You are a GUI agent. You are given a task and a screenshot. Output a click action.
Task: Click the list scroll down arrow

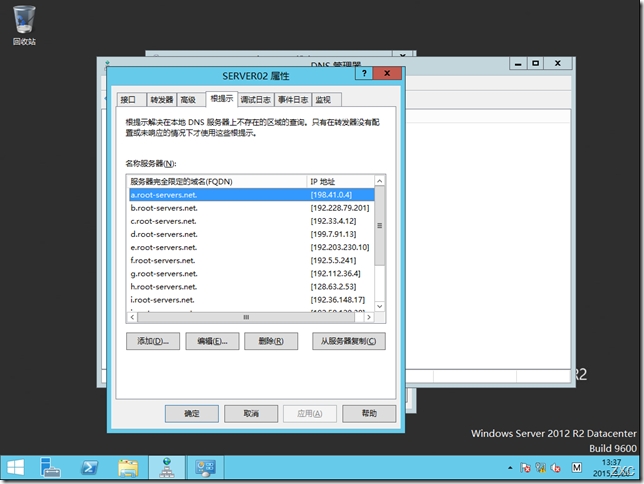pos(380,306)
